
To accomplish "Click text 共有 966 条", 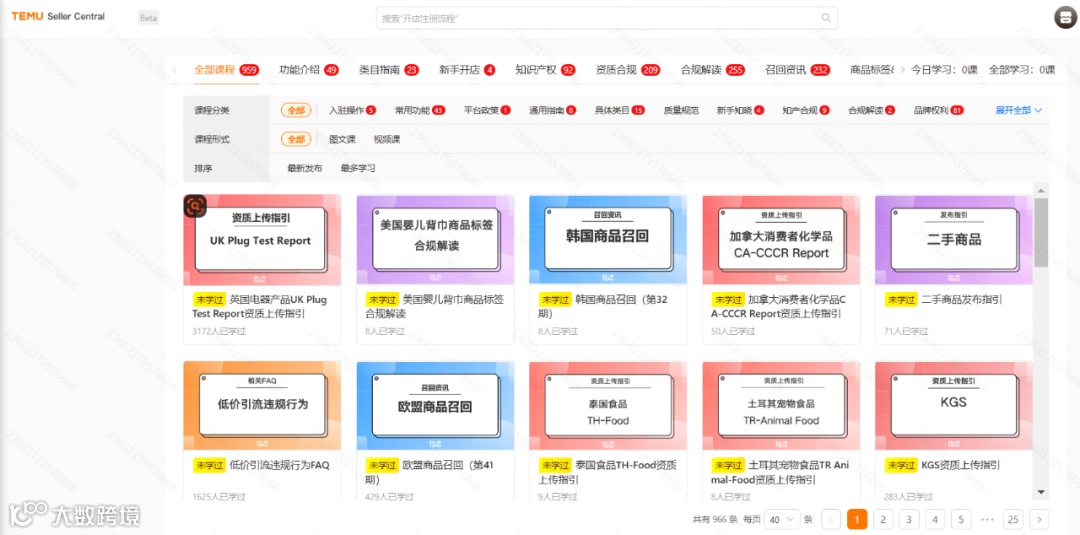I will 715,519.
